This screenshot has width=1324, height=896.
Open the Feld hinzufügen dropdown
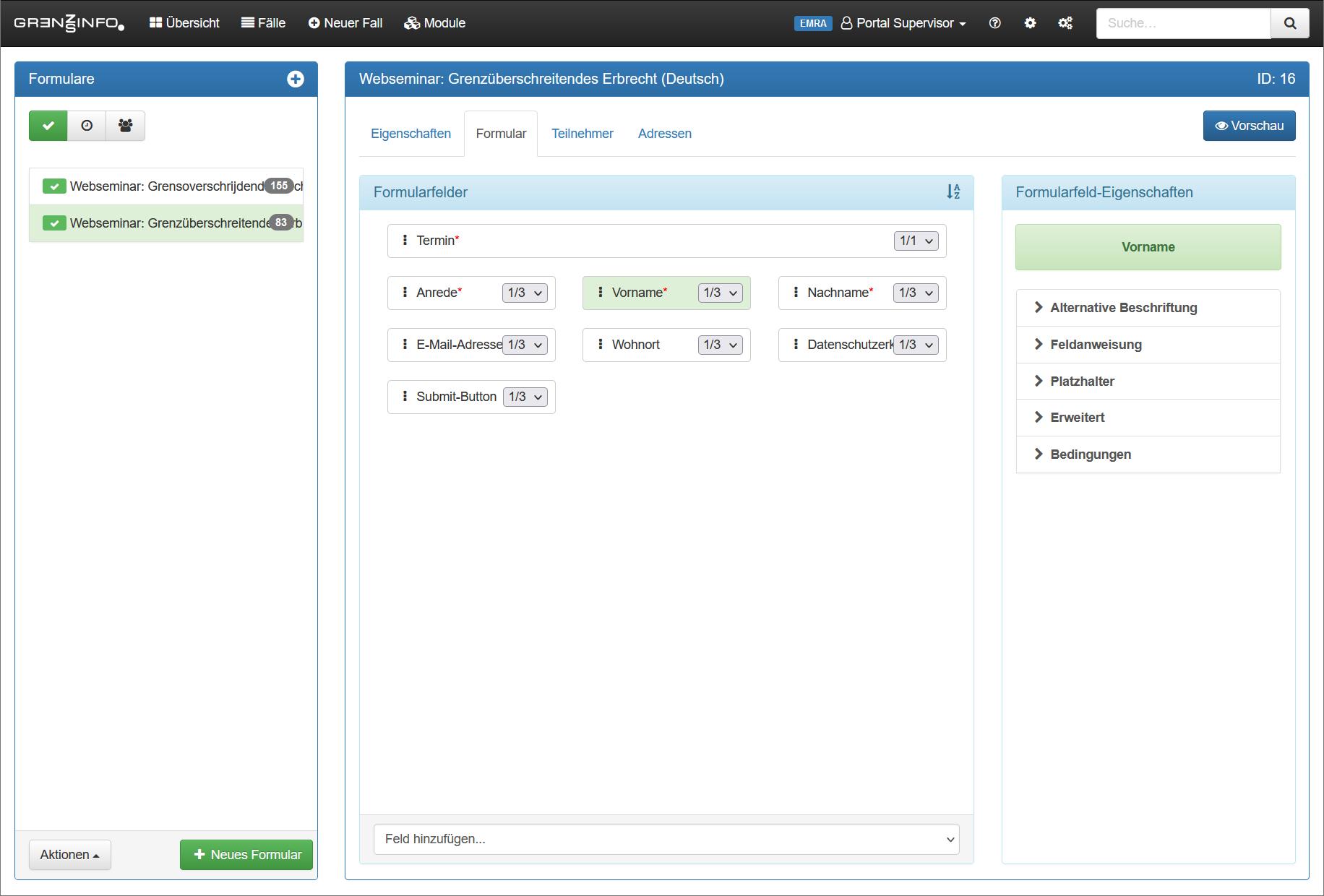point(666,839)
